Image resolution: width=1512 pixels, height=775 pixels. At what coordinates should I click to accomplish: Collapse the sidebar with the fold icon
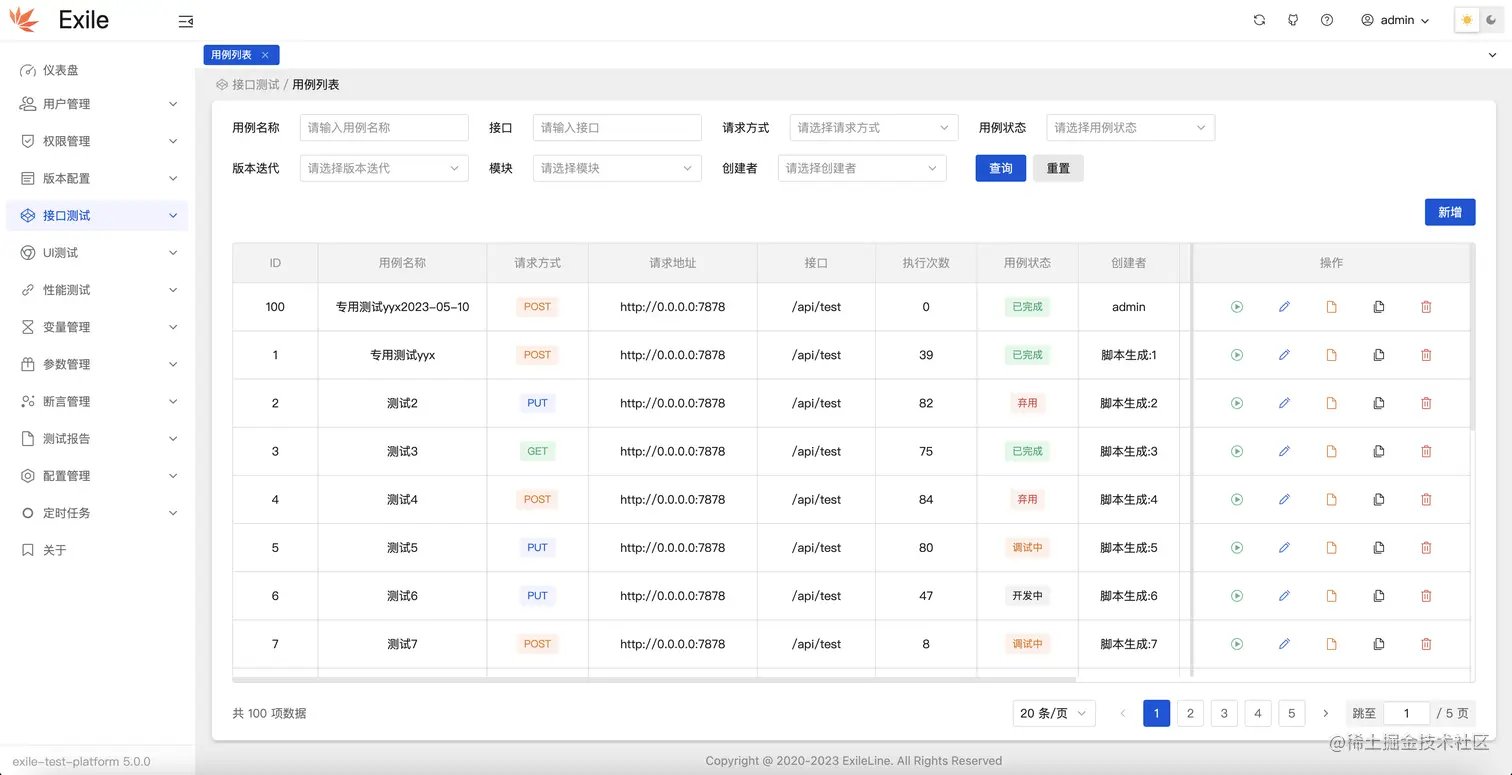(x=186, y=20)
